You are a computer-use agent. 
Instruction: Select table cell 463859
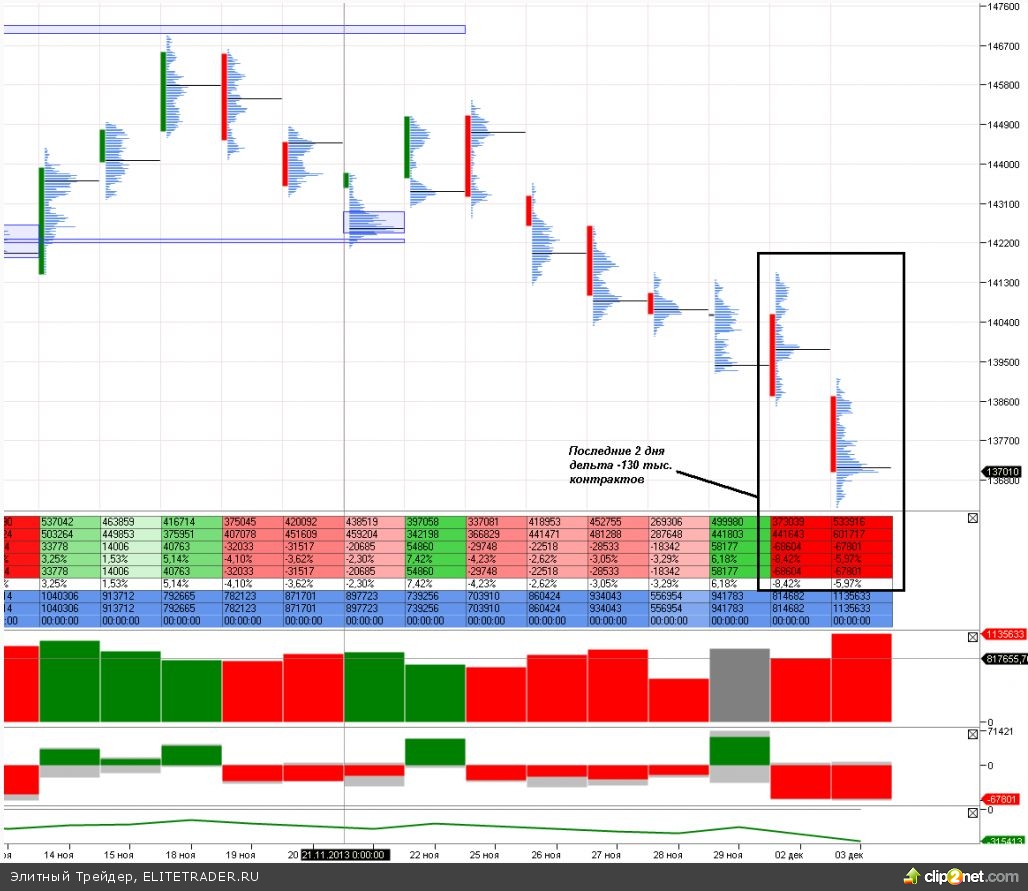coord(130,522)
